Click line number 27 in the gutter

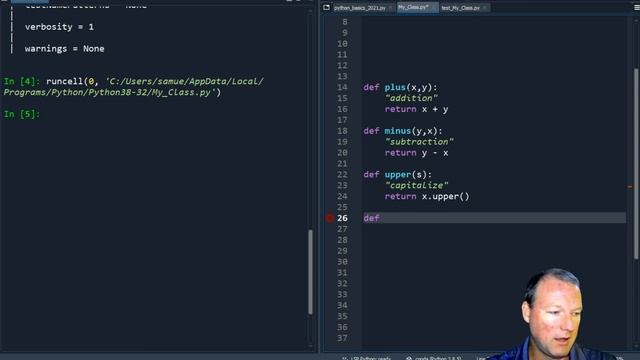342,229
